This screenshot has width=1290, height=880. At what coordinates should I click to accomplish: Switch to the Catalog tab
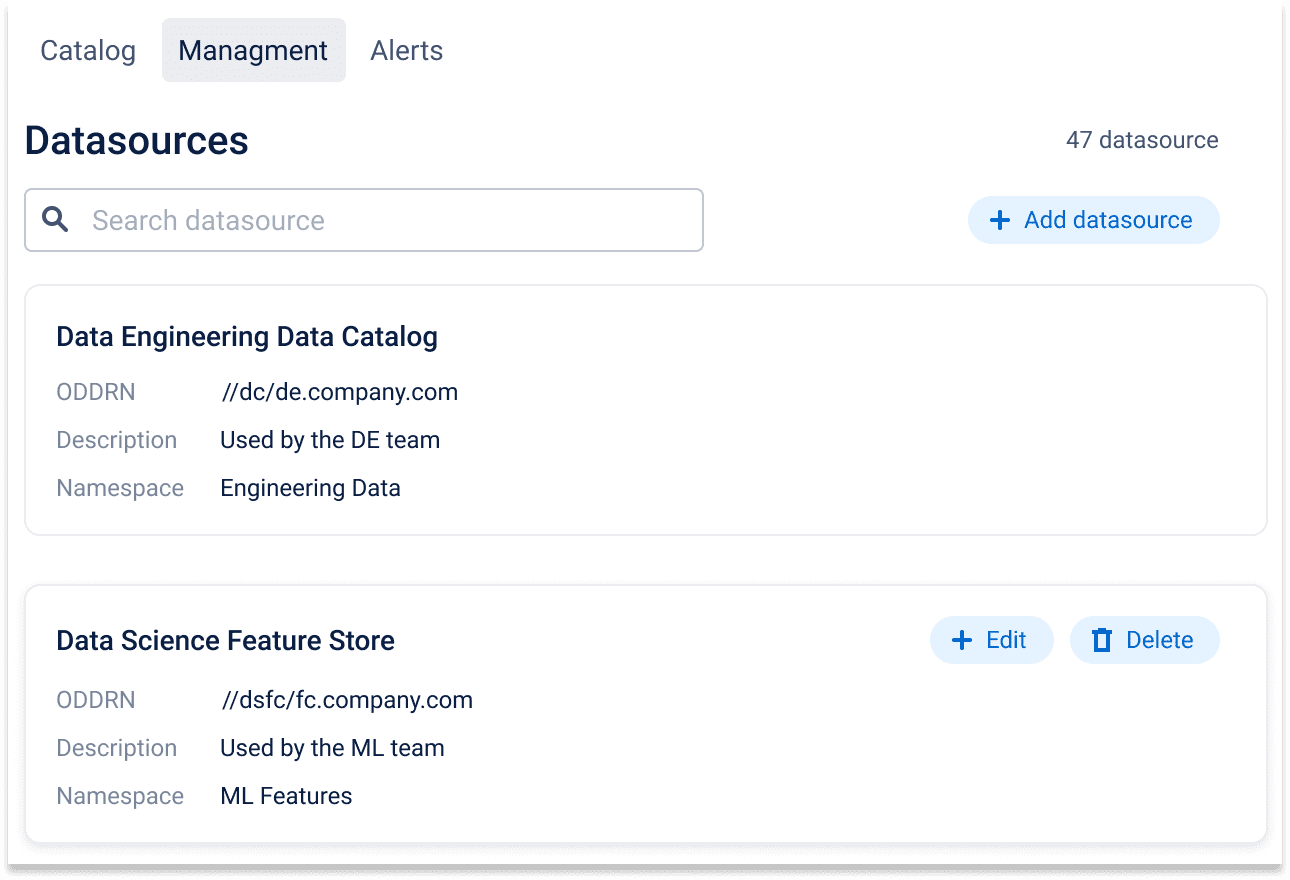88,51
